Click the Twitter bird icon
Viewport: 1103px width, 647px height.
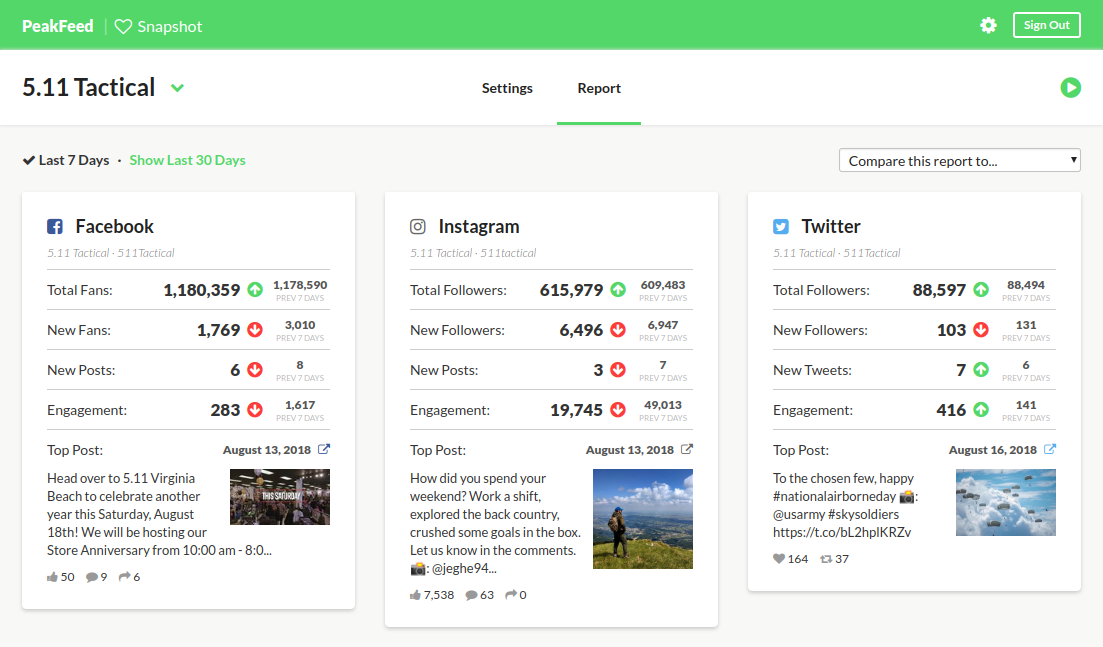click(x=781, y=227)
